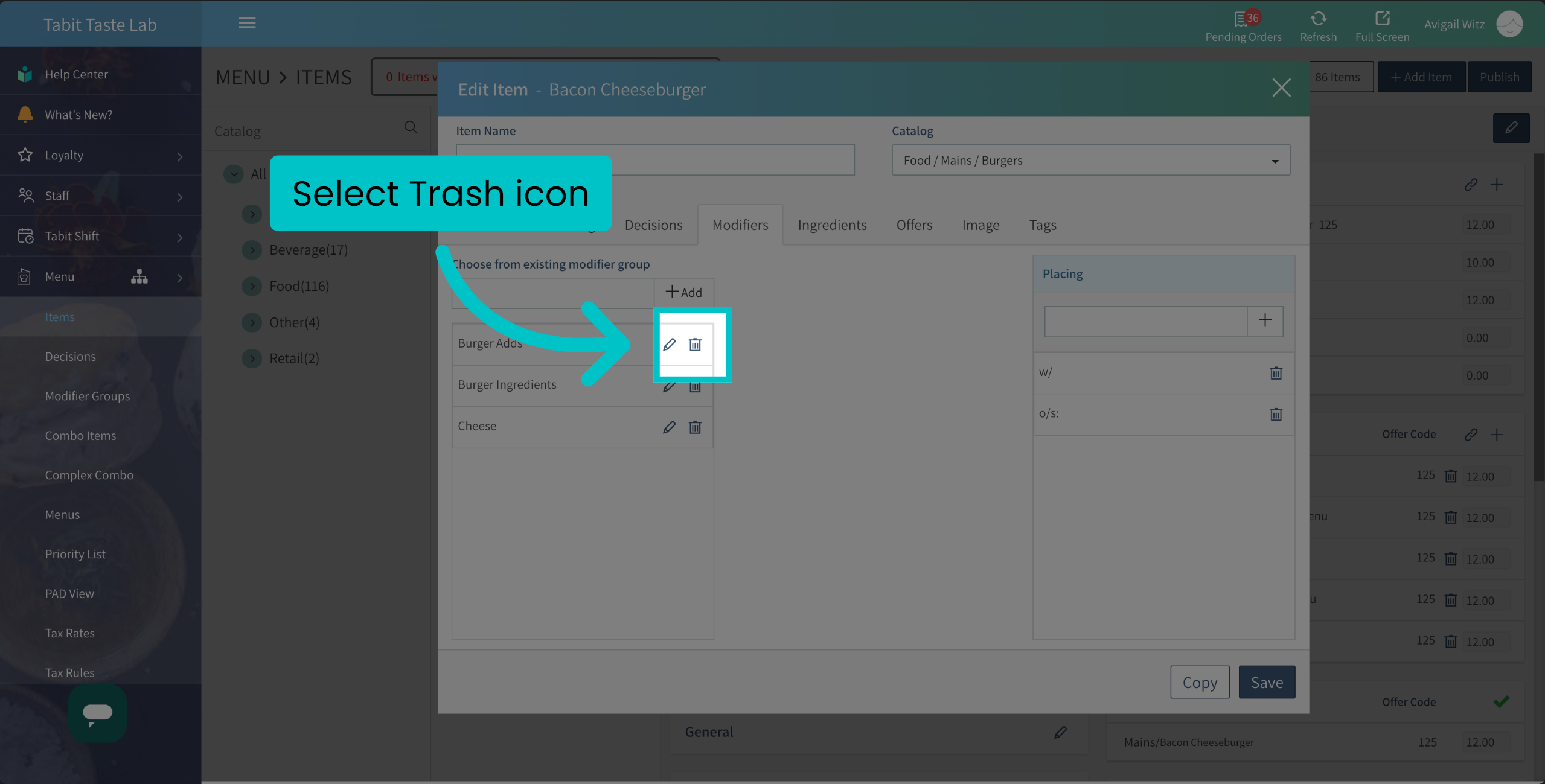Switch to the Offers tab
The image size is (1545, 784).
point(914,225)
